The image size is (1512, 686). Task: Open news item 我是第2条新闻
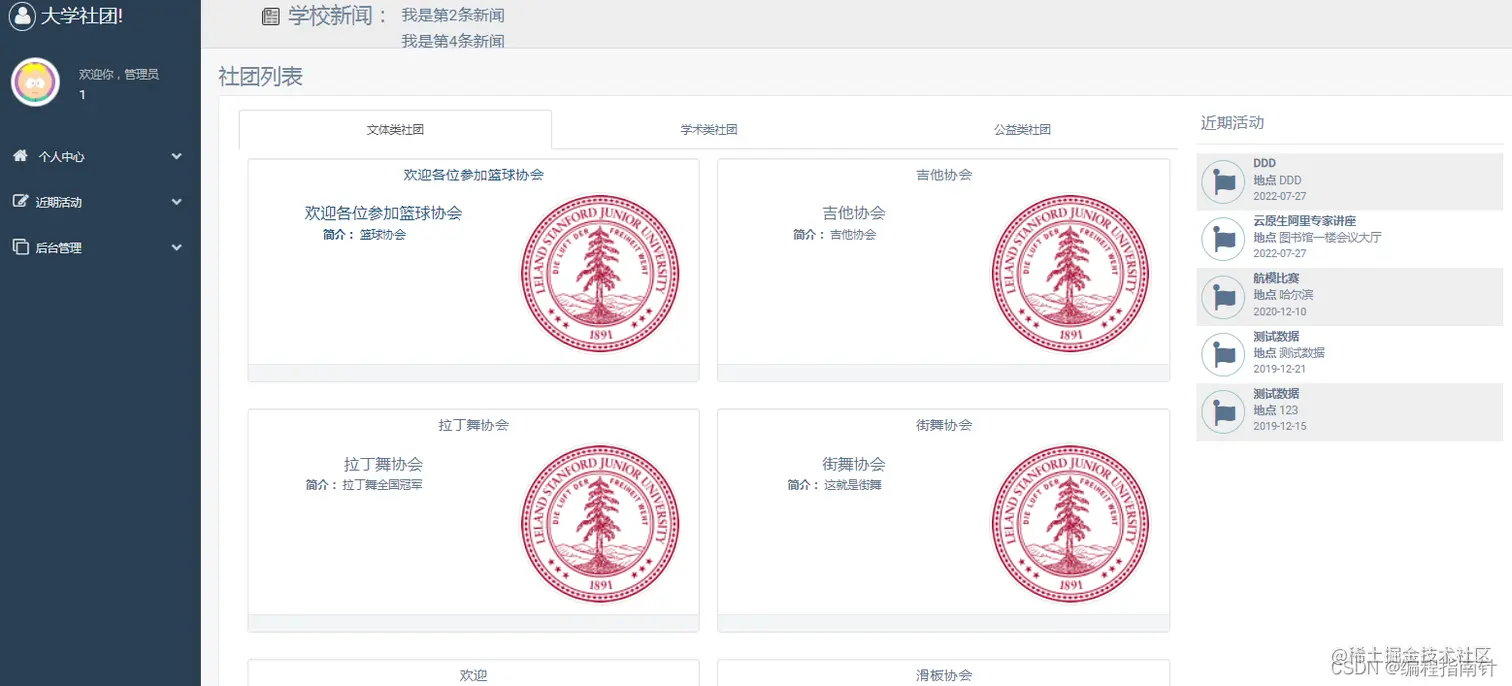tap(453, 15)
